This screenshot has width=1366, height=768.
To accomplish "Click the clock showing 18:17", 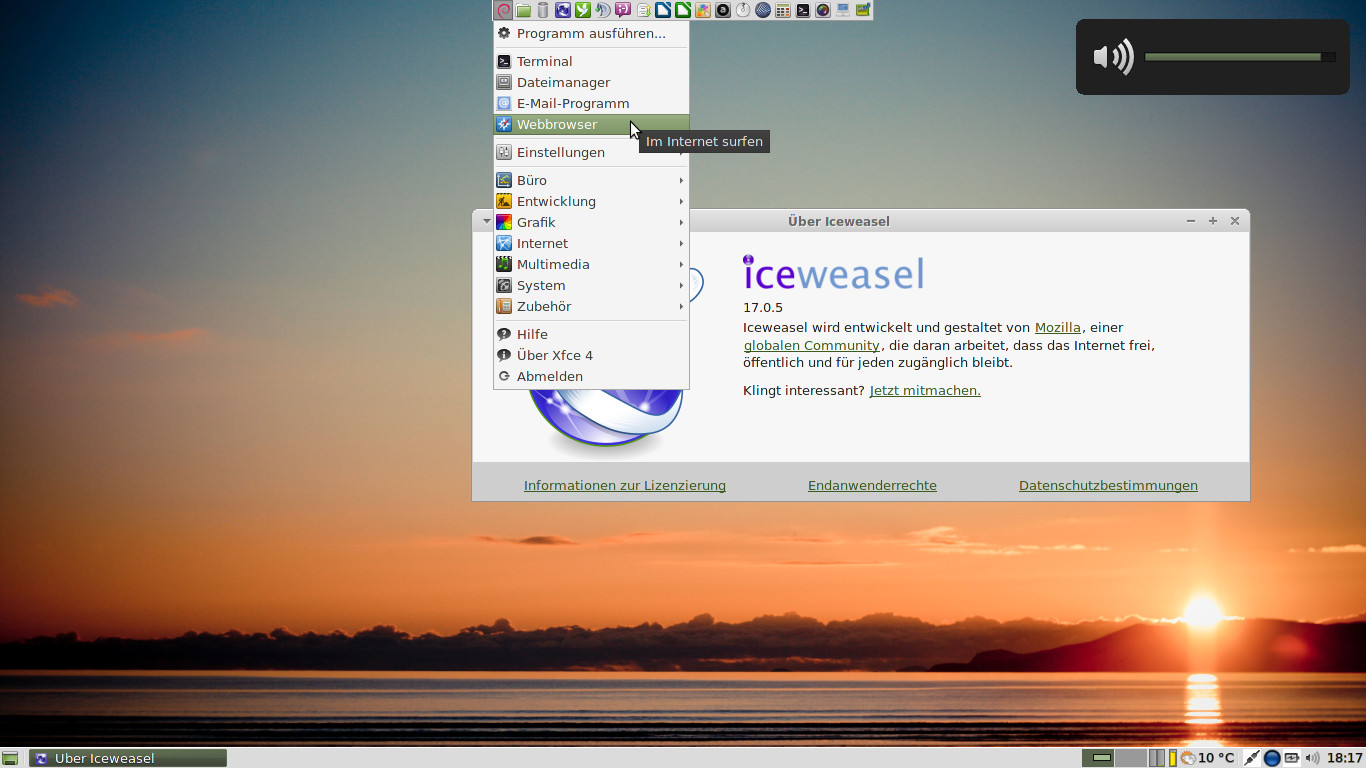I will (1345, 758).
